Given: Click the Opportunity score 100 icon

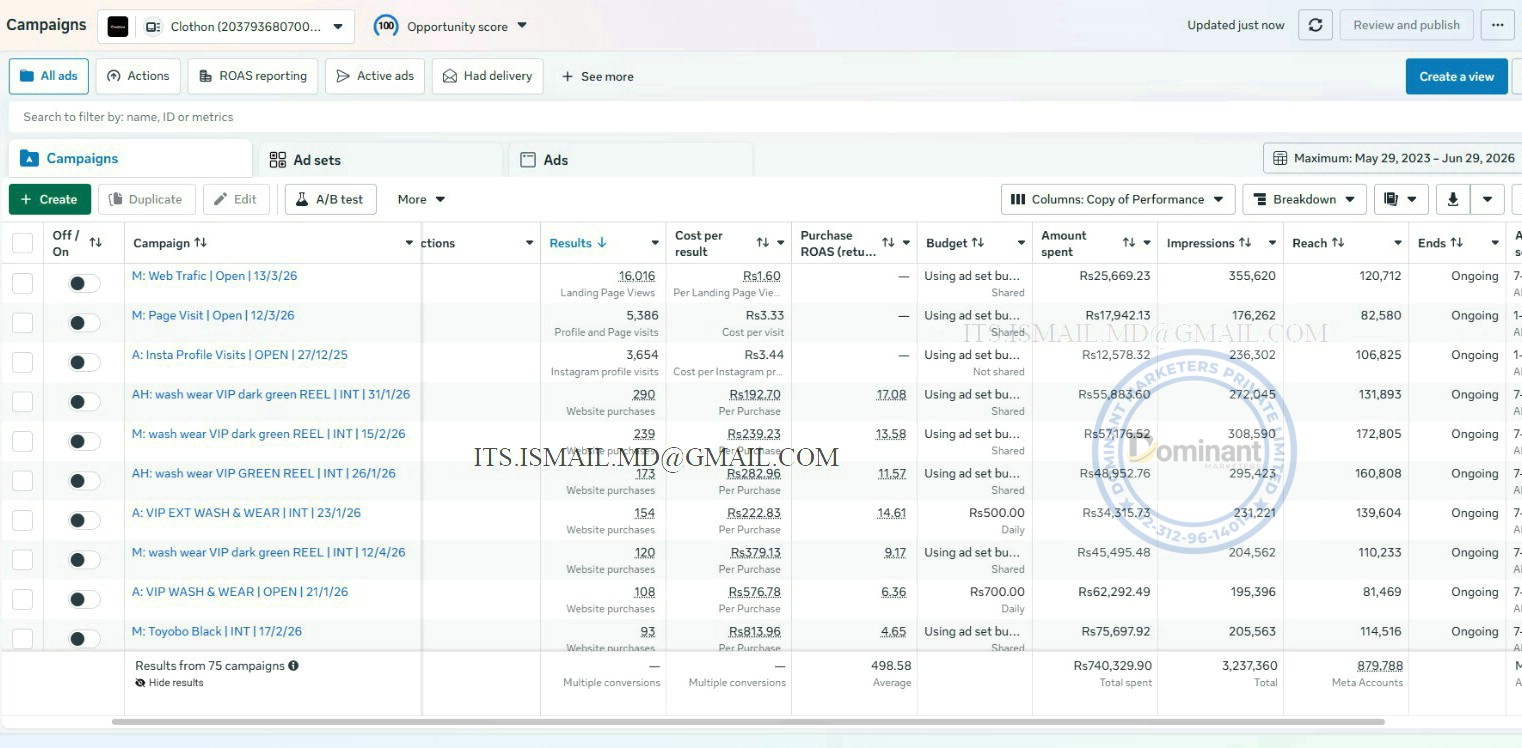Looking at the screenshot, I should click(x=386, y=26).
